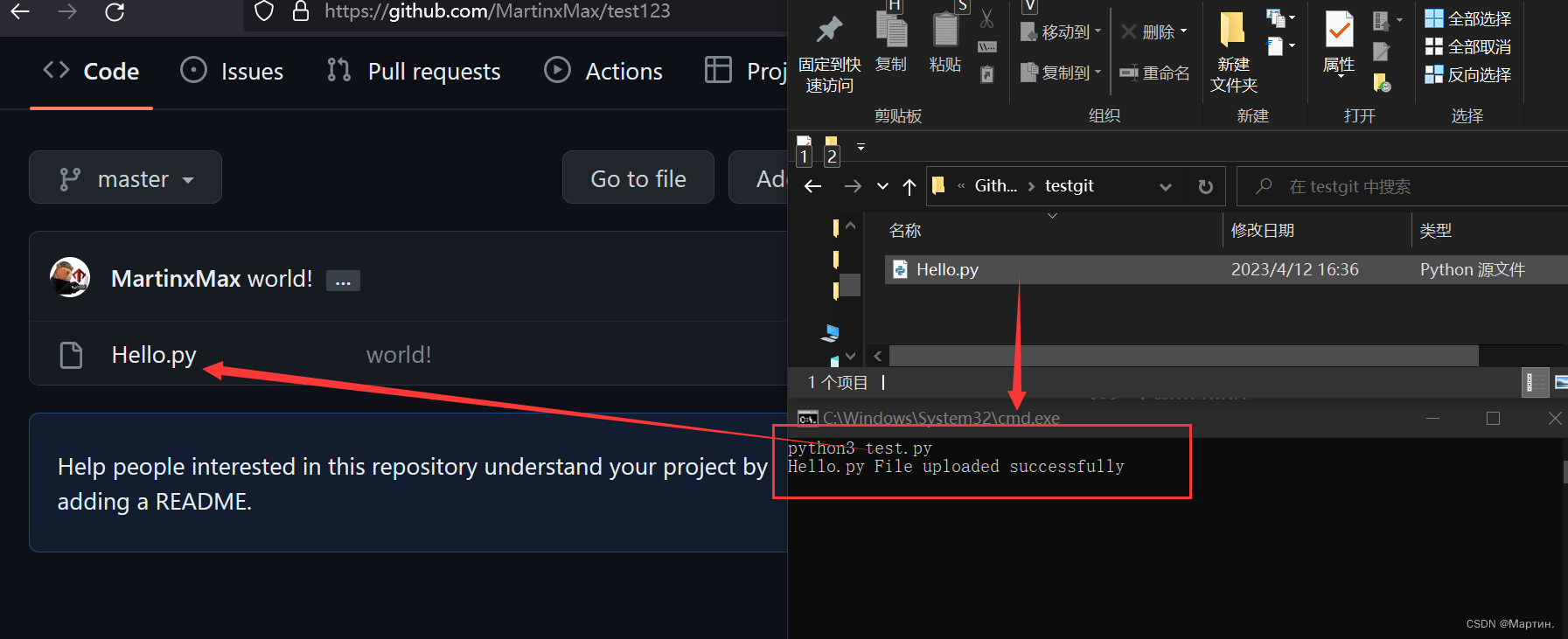This screenshot has height=639, width=1568.
Task: Click New folder (新建文件夹) button
Action: tap(1233, 52)
